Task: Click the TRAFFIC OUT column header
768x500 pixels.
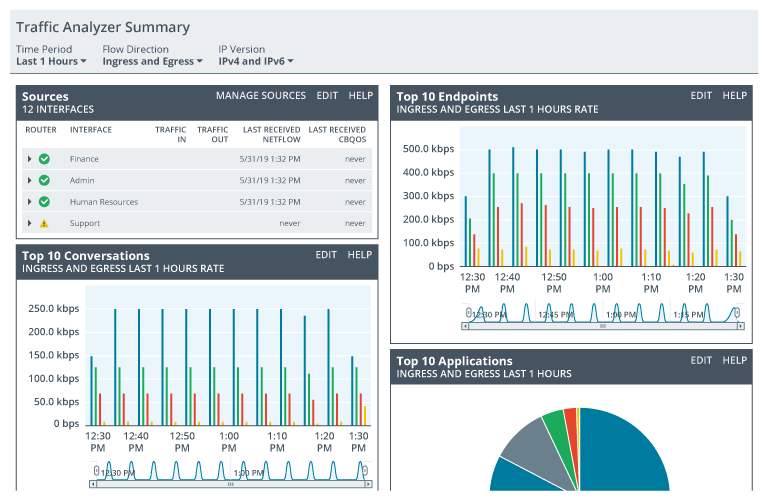Action: coord(213,134)
